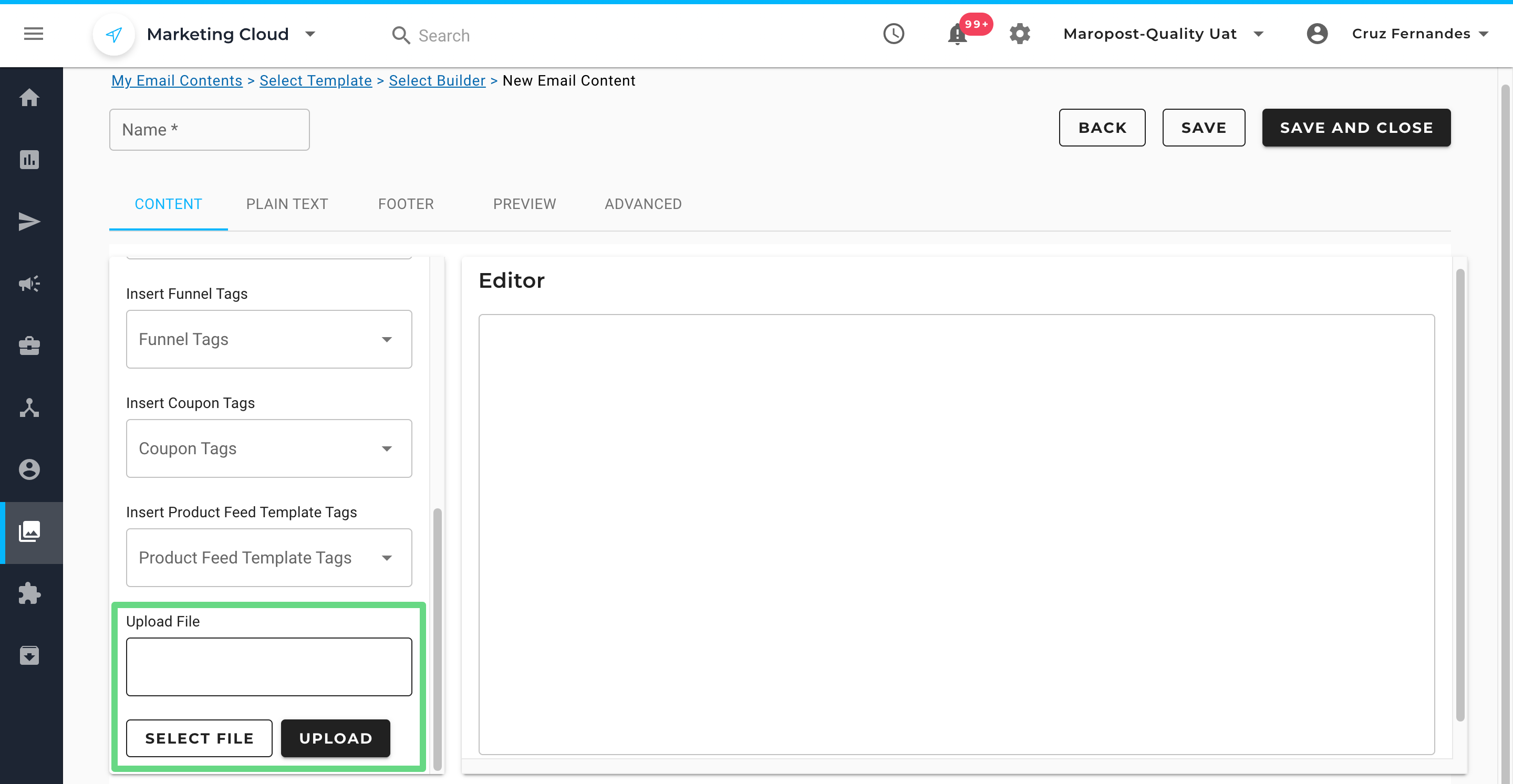Image resolution: width=1513 pixels, height=784 pixels.
Task: Open the paper plane send sidebar icon
Action: (29, 222)
